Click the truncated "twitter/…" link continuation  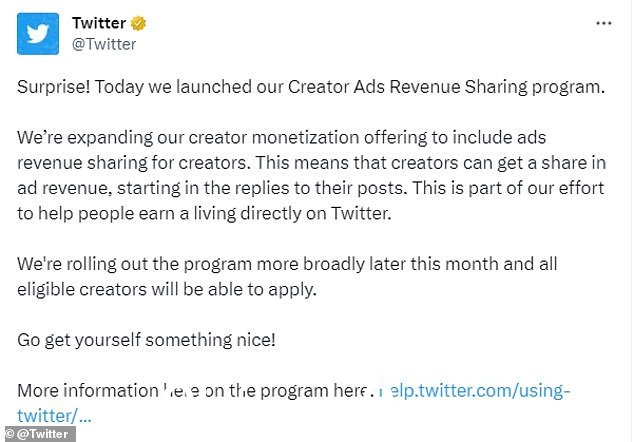coord(54,416)
